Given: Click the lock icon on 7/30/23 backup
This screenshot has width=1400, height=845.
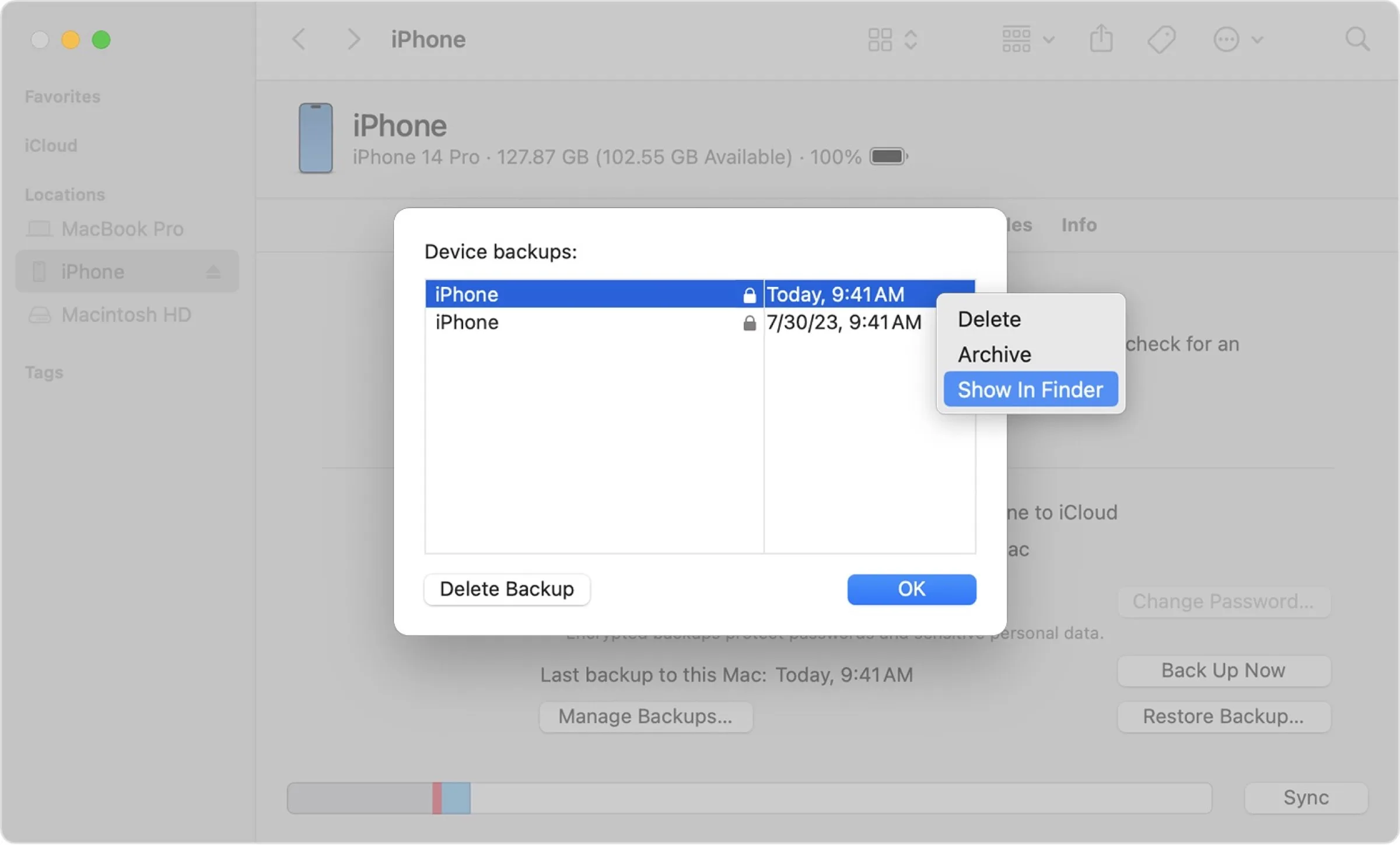Looking at the screenshot, I should tap(749, 323).
